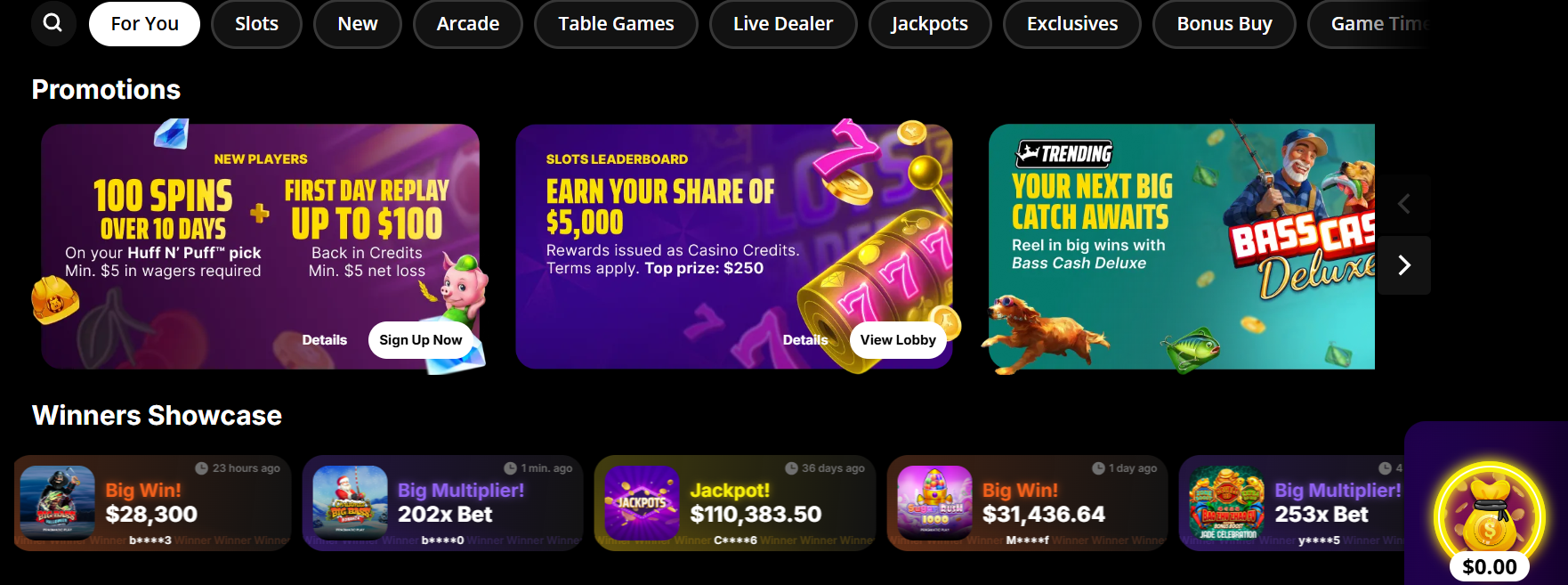Open the pirate game icon for $28,300 win
1568x585 pixels.
[x=57, y=503]
